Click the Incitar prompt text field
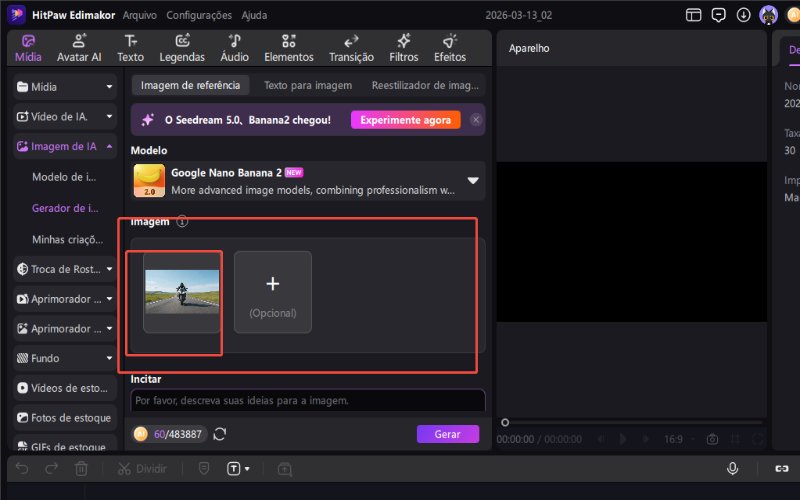 [x=308, y=401]
